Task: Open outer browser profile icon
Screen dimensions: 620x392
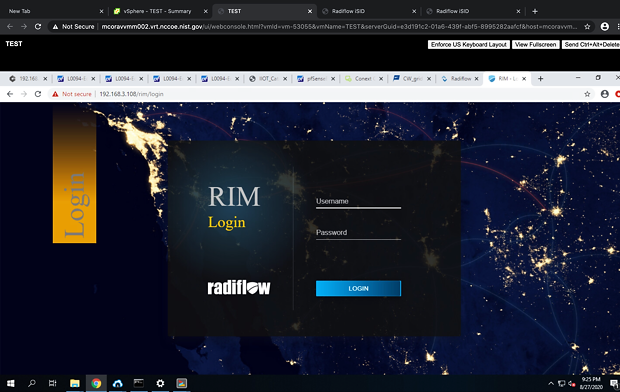Action: pyautogui.click(x=605, y=27)
